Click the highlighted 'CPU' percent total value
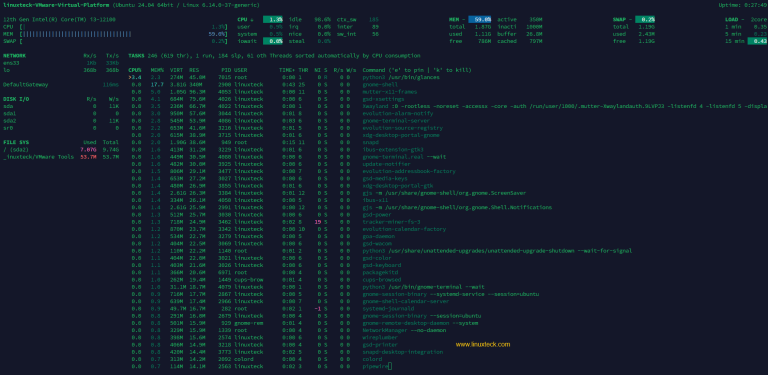768x375 pixels. (x=273, y=20)
